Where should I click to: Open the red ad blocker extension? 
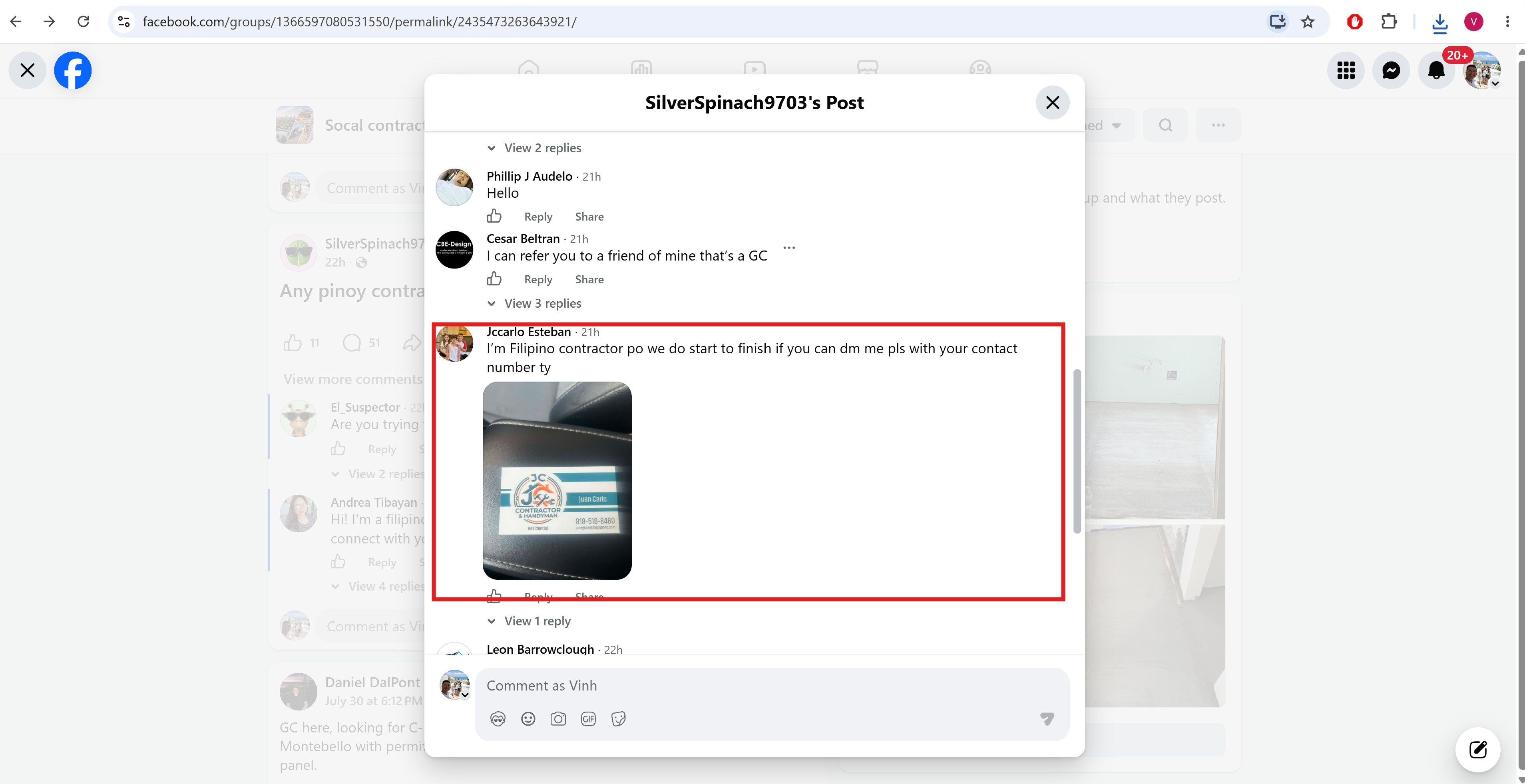coord(1354,22)
